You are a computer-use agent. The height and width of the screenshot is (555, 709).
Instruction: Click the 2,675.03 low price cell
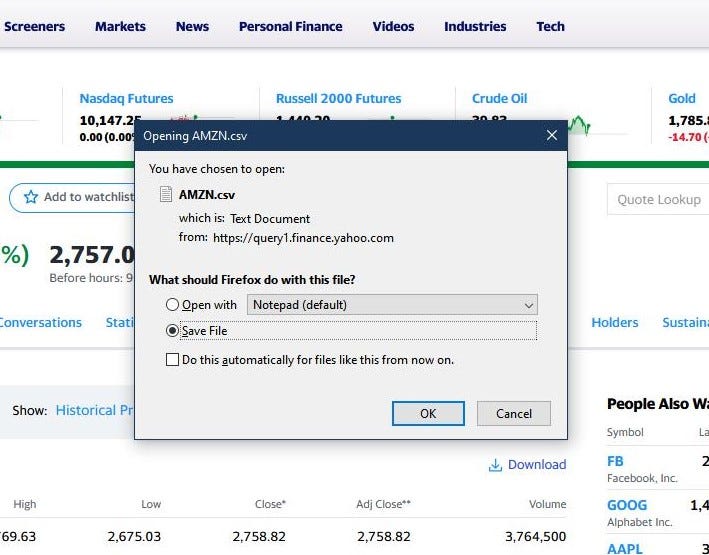(x=134, y=536)
